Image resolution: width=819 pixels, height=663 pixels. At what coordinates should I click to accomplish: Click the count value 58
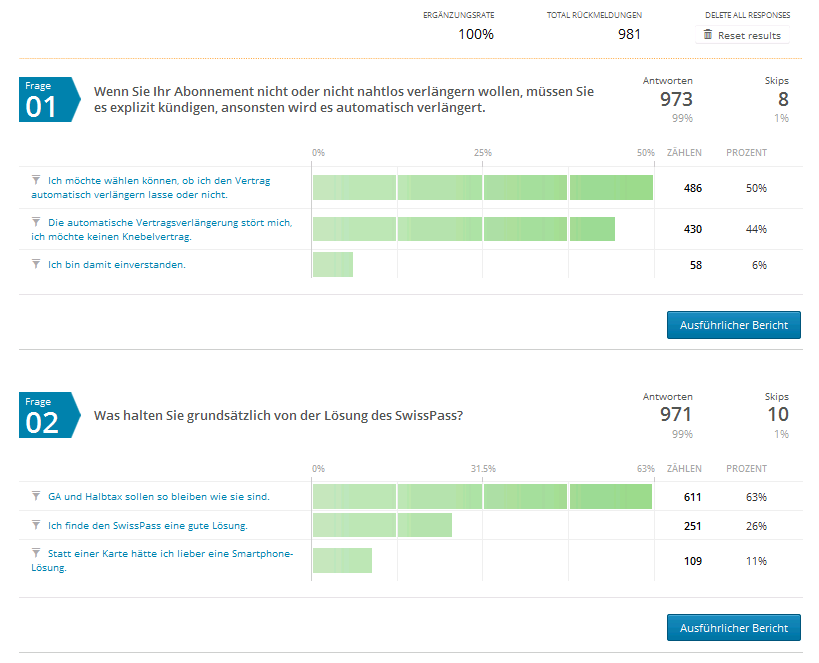click(696, 265)
